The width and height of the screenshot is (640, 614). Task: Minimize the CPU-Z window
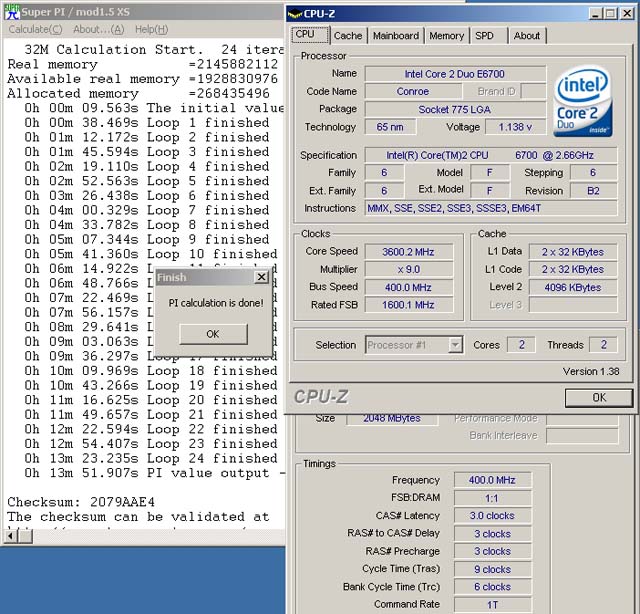click(596, 13)
